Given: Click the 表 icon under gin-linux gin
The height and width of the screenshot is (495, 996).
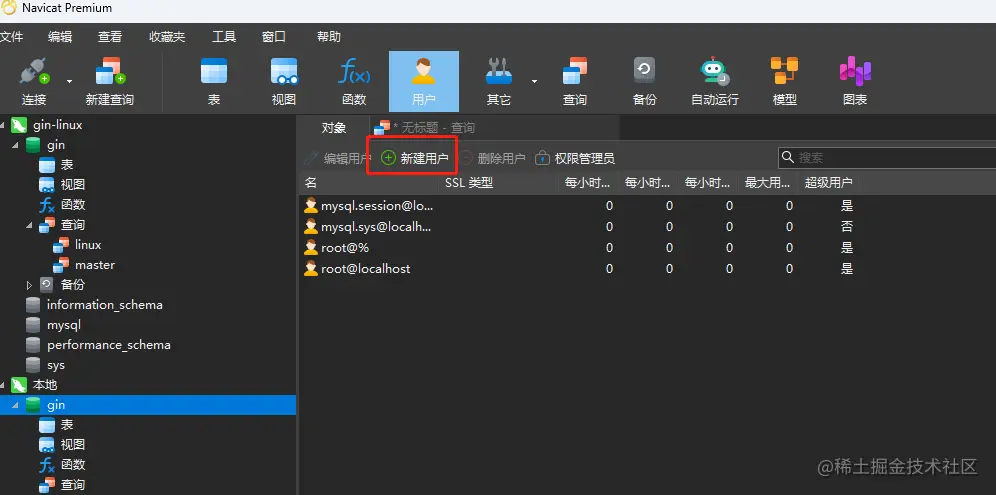Looking at the screenshot, I should [47, 165].
